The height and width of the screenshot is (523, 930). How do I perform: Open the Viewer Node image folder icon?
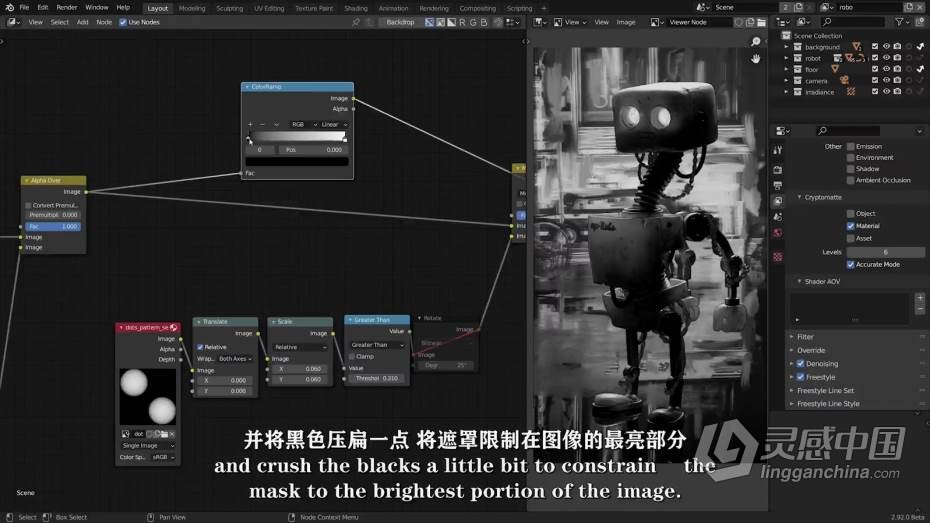point(762,22)
